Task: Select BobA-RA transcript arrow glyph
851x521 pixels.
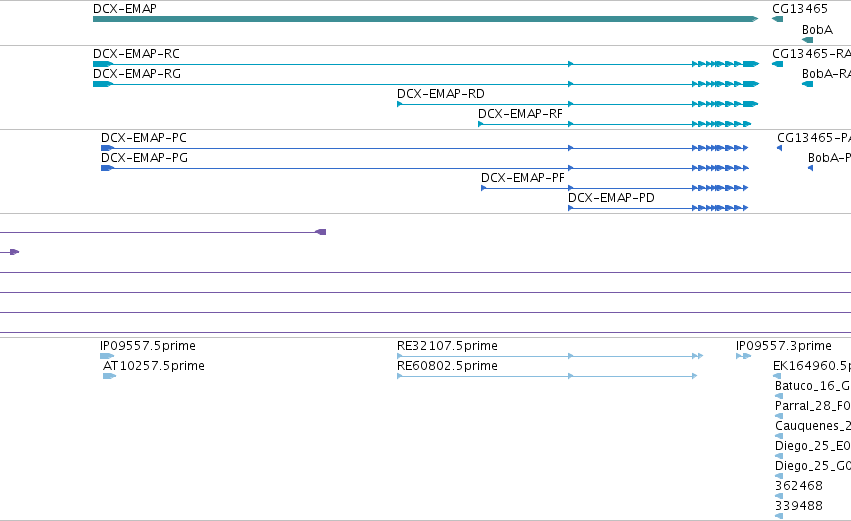Action: pos(808,84)
